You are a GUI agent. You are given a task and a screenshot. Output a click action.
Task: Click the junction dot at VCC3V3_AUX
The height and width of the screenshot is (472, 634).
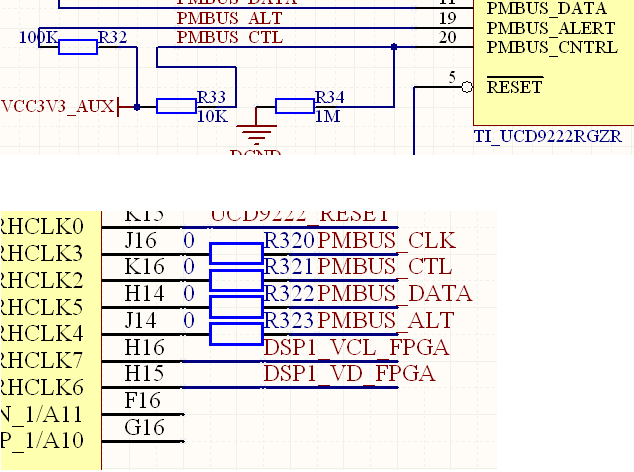click(x=137, y=107)
